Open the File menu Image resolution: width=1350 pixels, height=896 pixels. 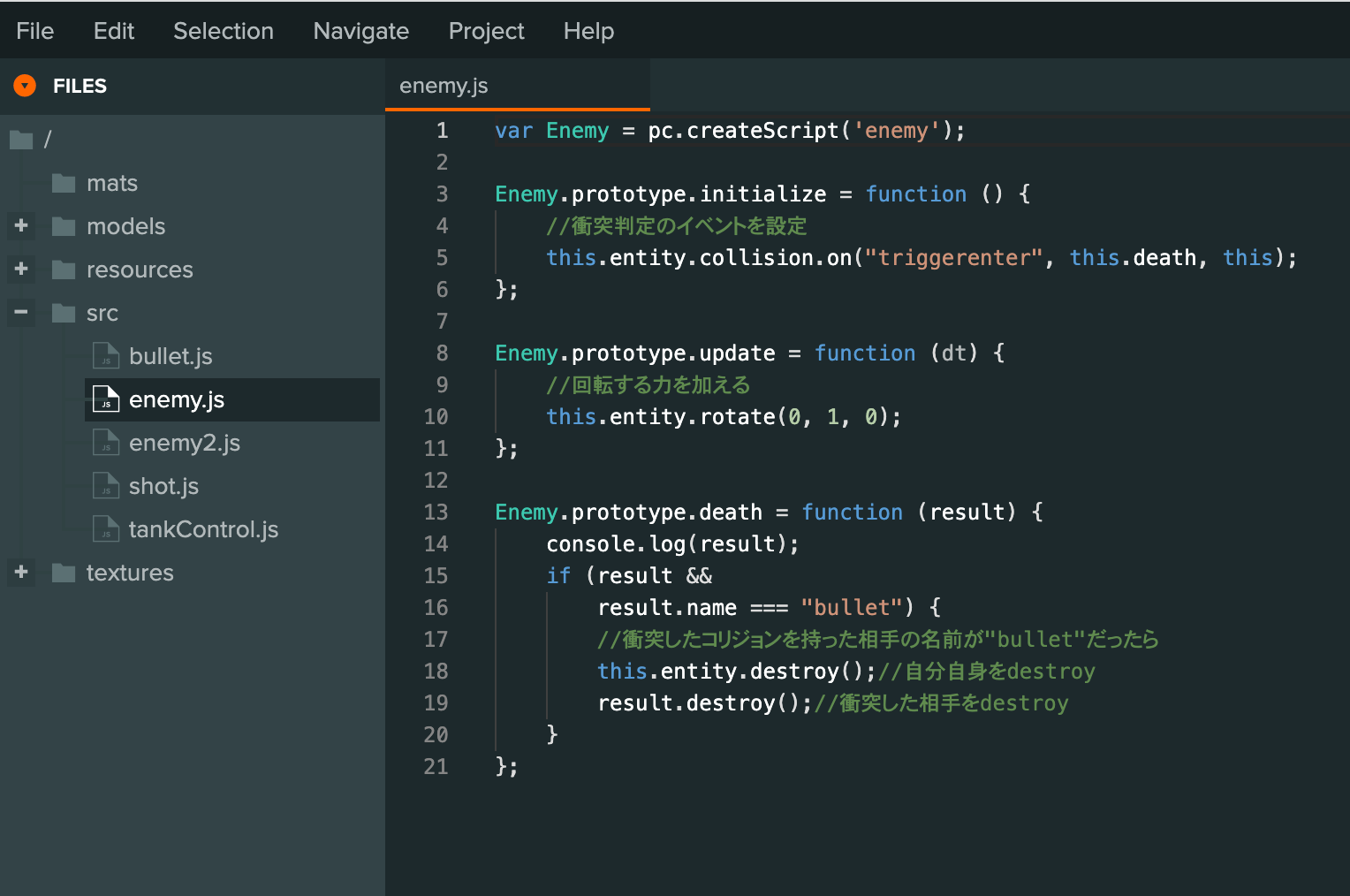tap(35, 31)
